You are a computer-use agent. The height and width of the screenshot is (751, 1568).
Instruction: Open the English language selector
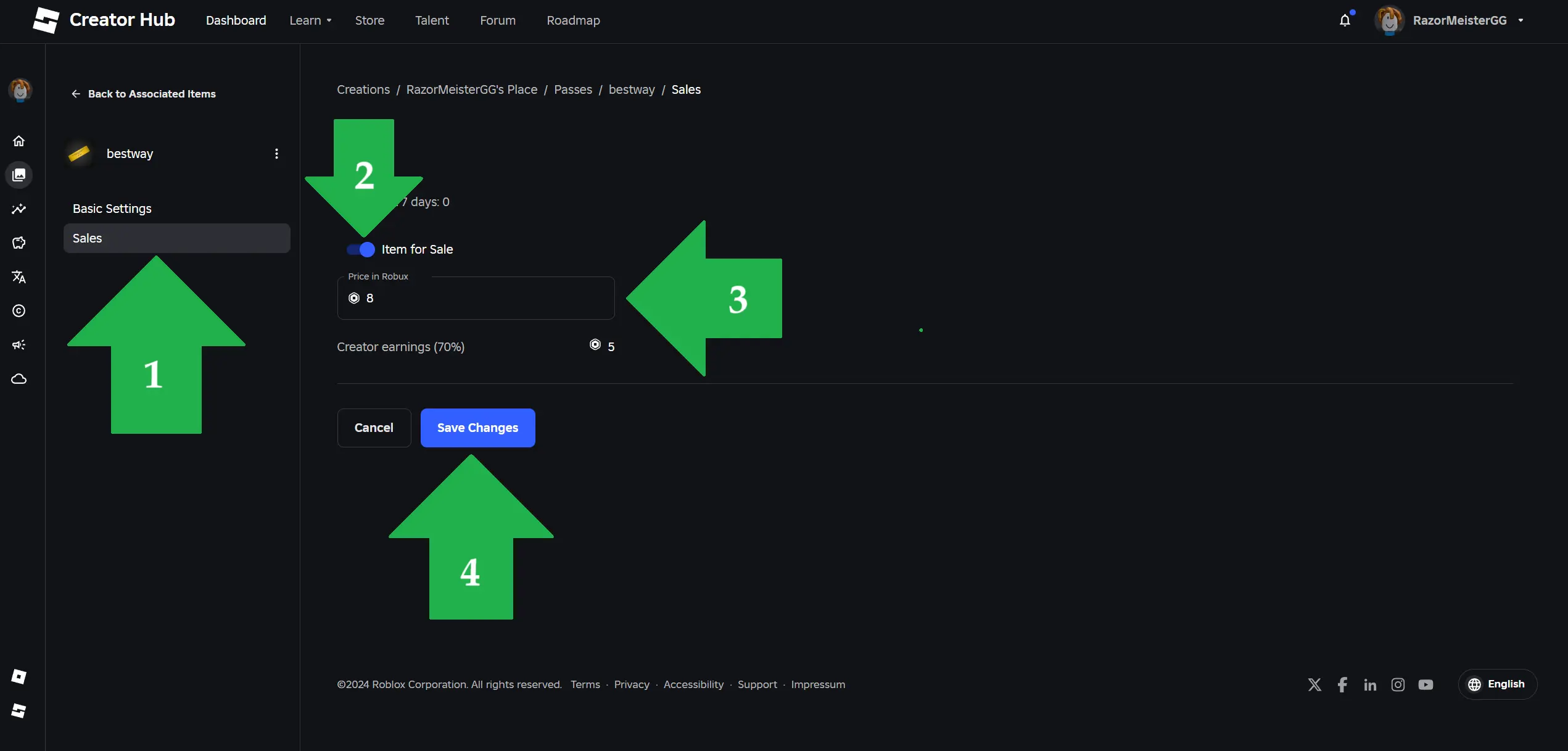[1497, 684]
